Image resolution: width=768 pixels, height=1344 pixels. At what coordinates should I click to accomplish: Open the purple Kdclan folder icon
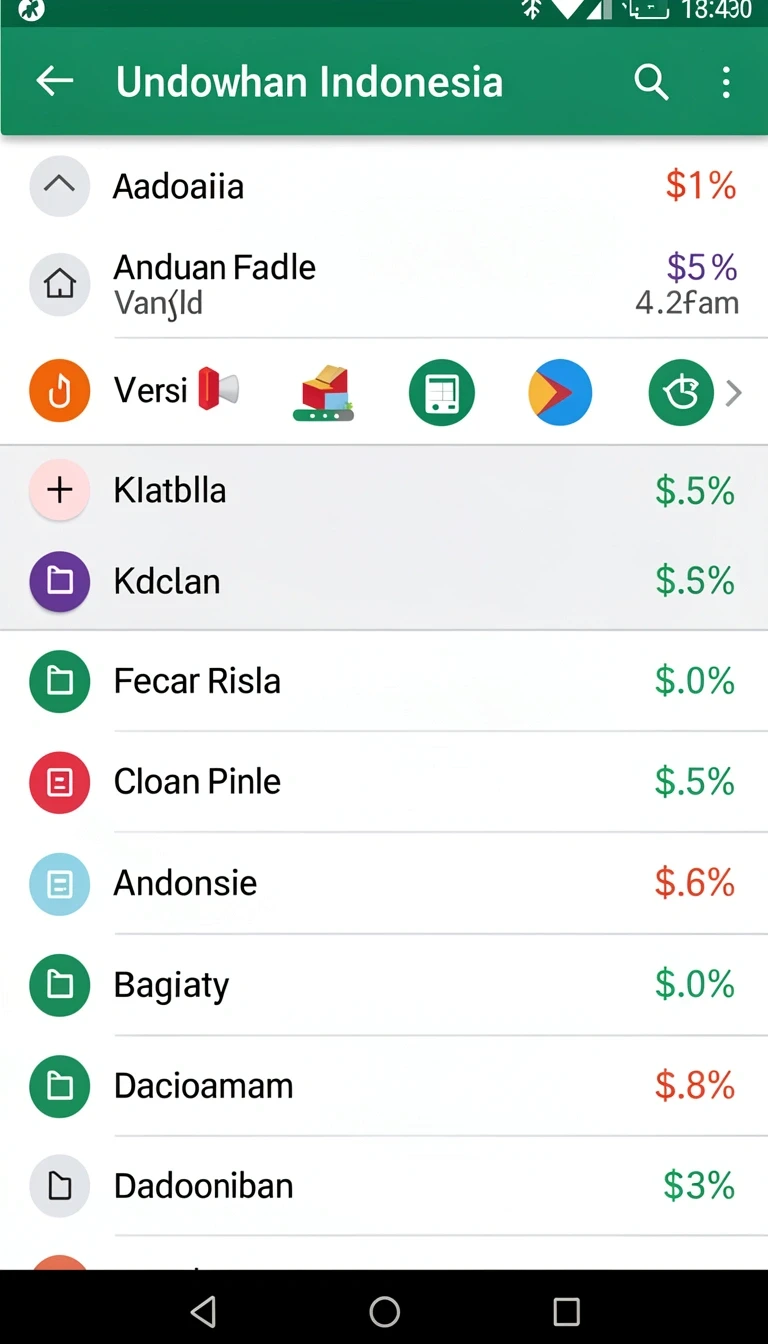[x=60, y=581]
